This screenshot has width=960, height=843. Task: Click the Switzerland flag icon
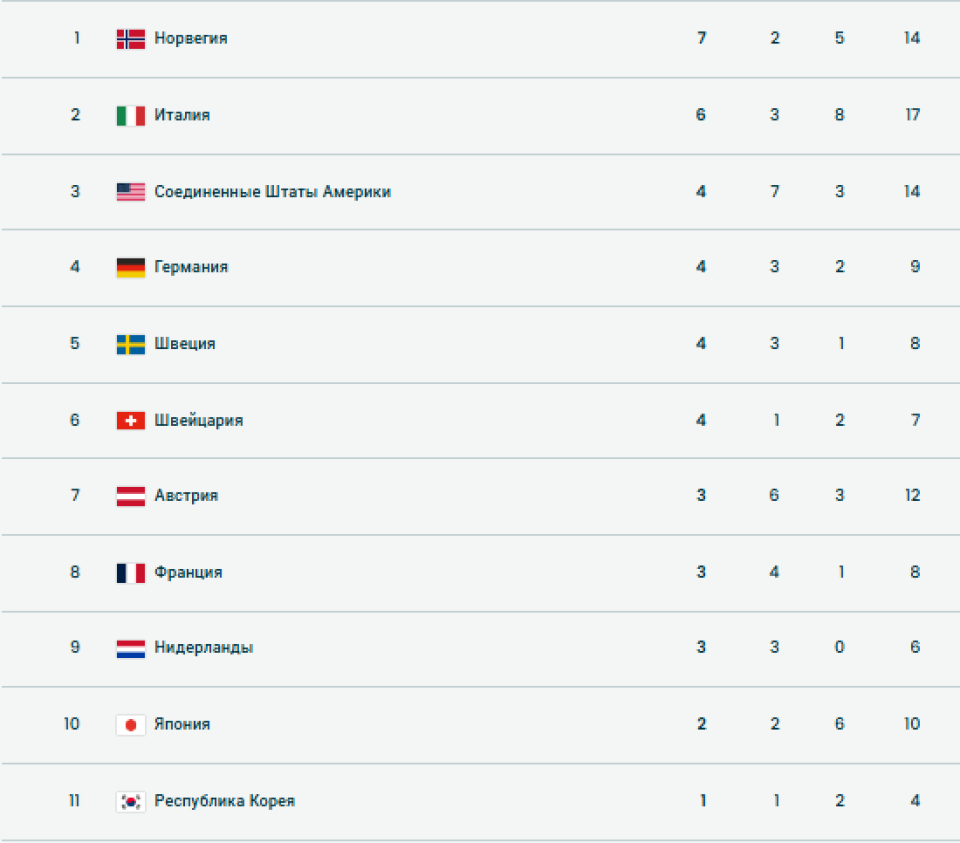coord(131,420)
